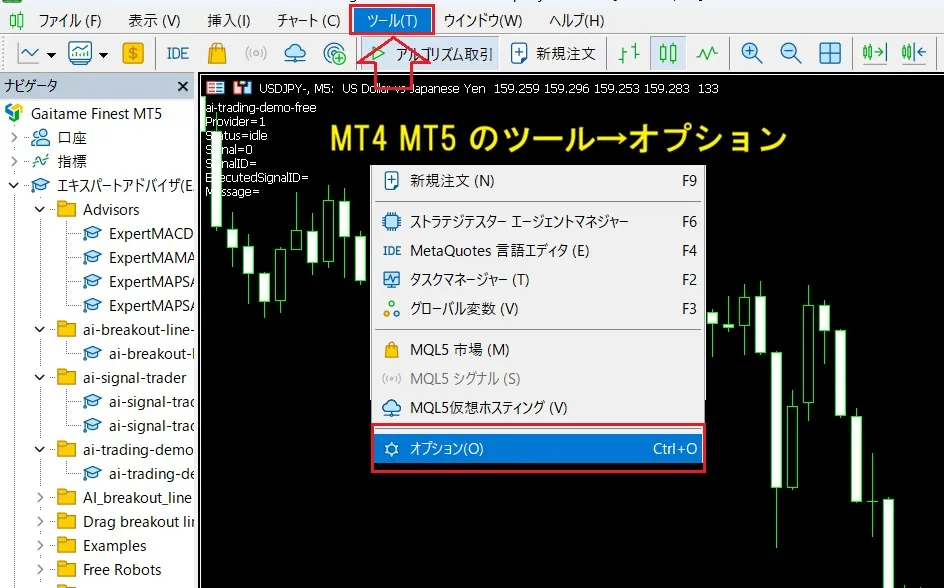Toggle chart auto-scroll icon
The height and width of the screenshot is (588, 944).
coord(874,53)
